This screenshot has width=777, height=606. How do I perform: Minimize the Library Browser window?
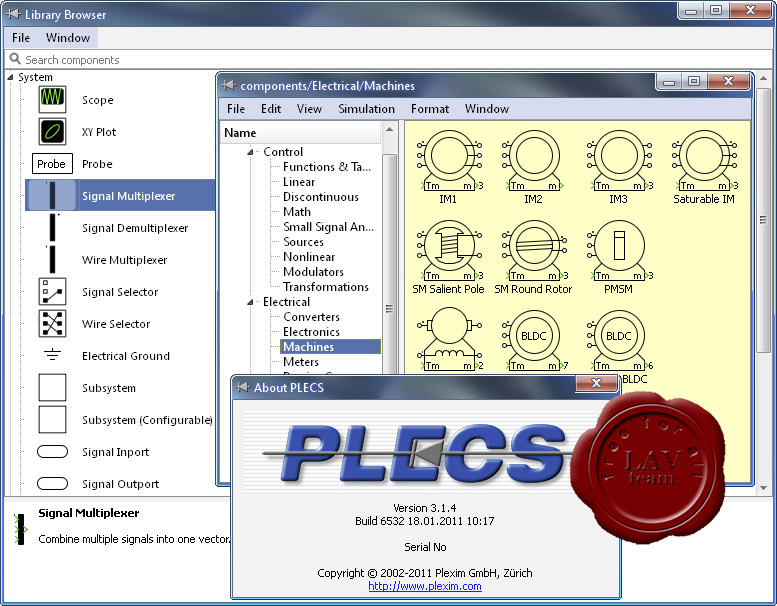[691, 10]
